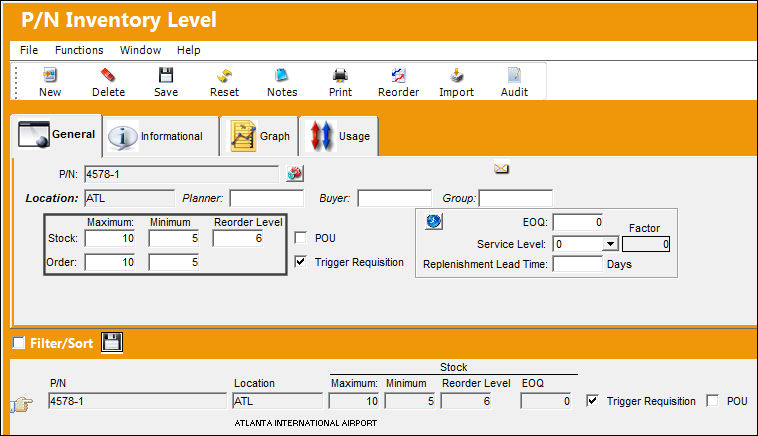
Task: Check the POU checkbox in General tab
Action: tap(301, 238)
